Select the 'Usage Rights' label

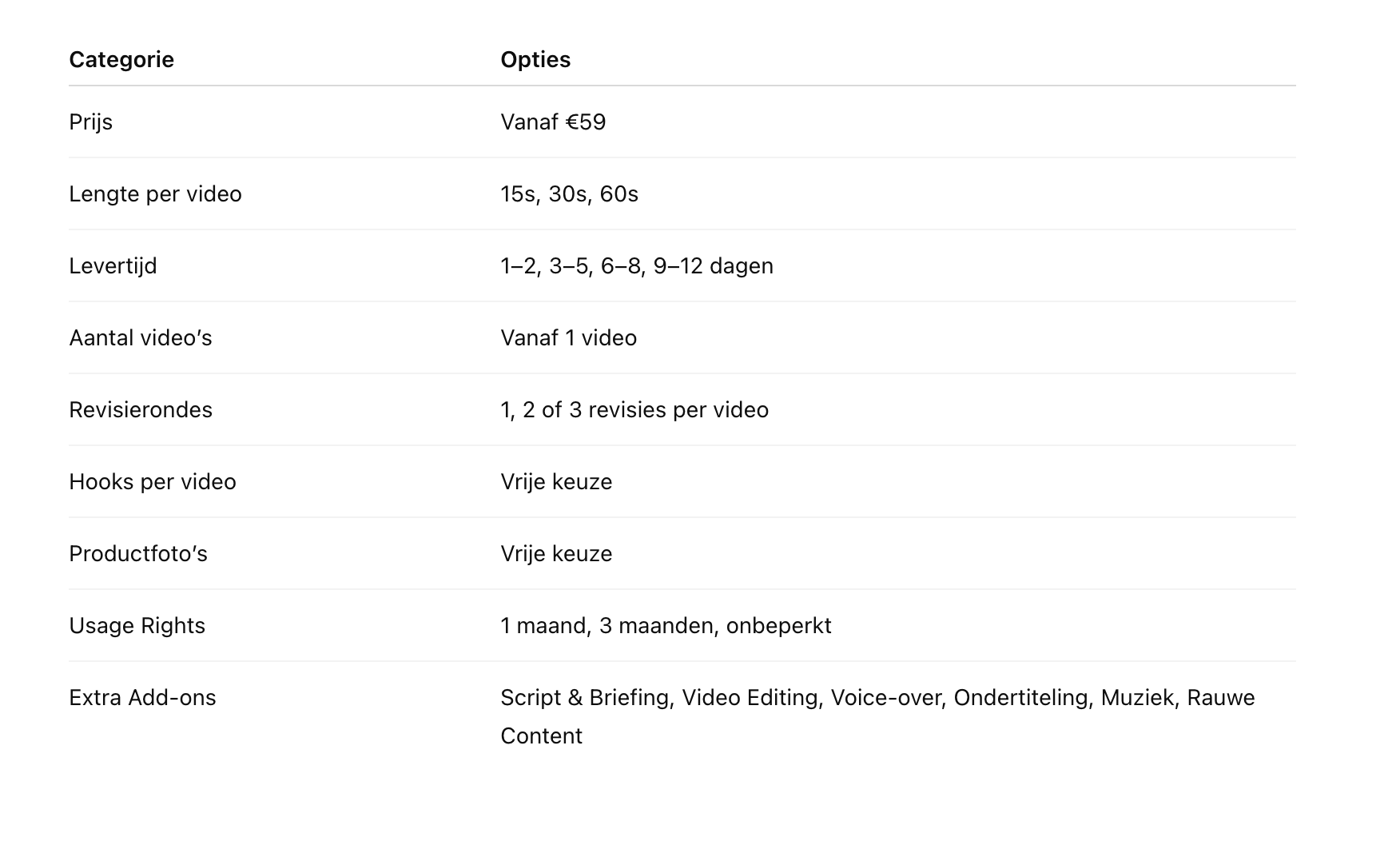click(x=137, y=626)
